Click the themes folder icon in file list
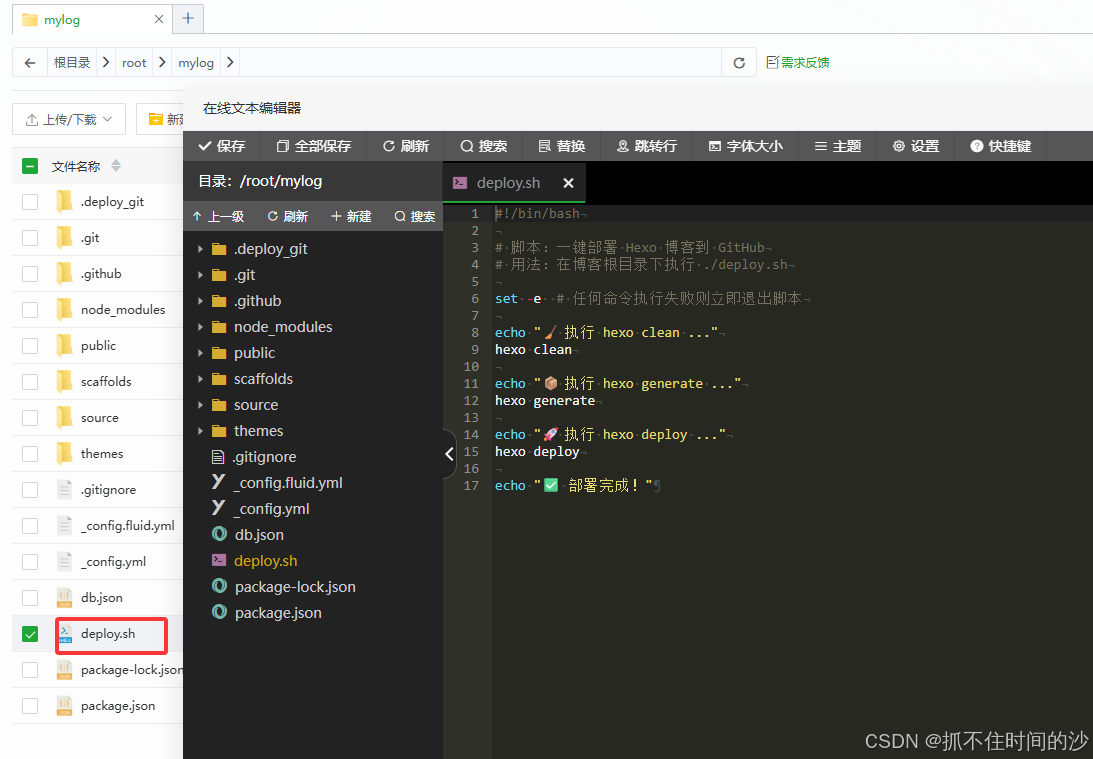1093x759 pixels. (64, 454)
